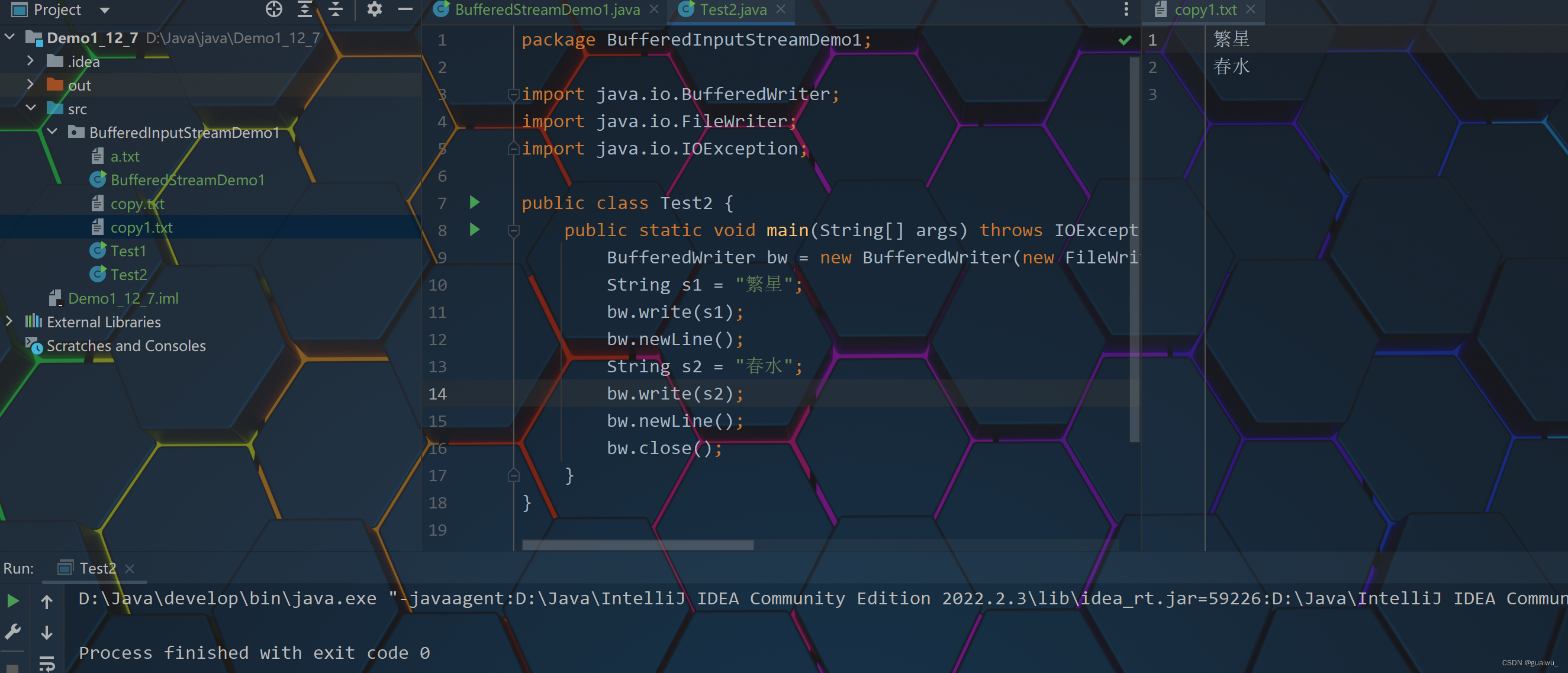1568x673 pixels.
Task: Close the Test2 run tab
Action: [129, 569]
